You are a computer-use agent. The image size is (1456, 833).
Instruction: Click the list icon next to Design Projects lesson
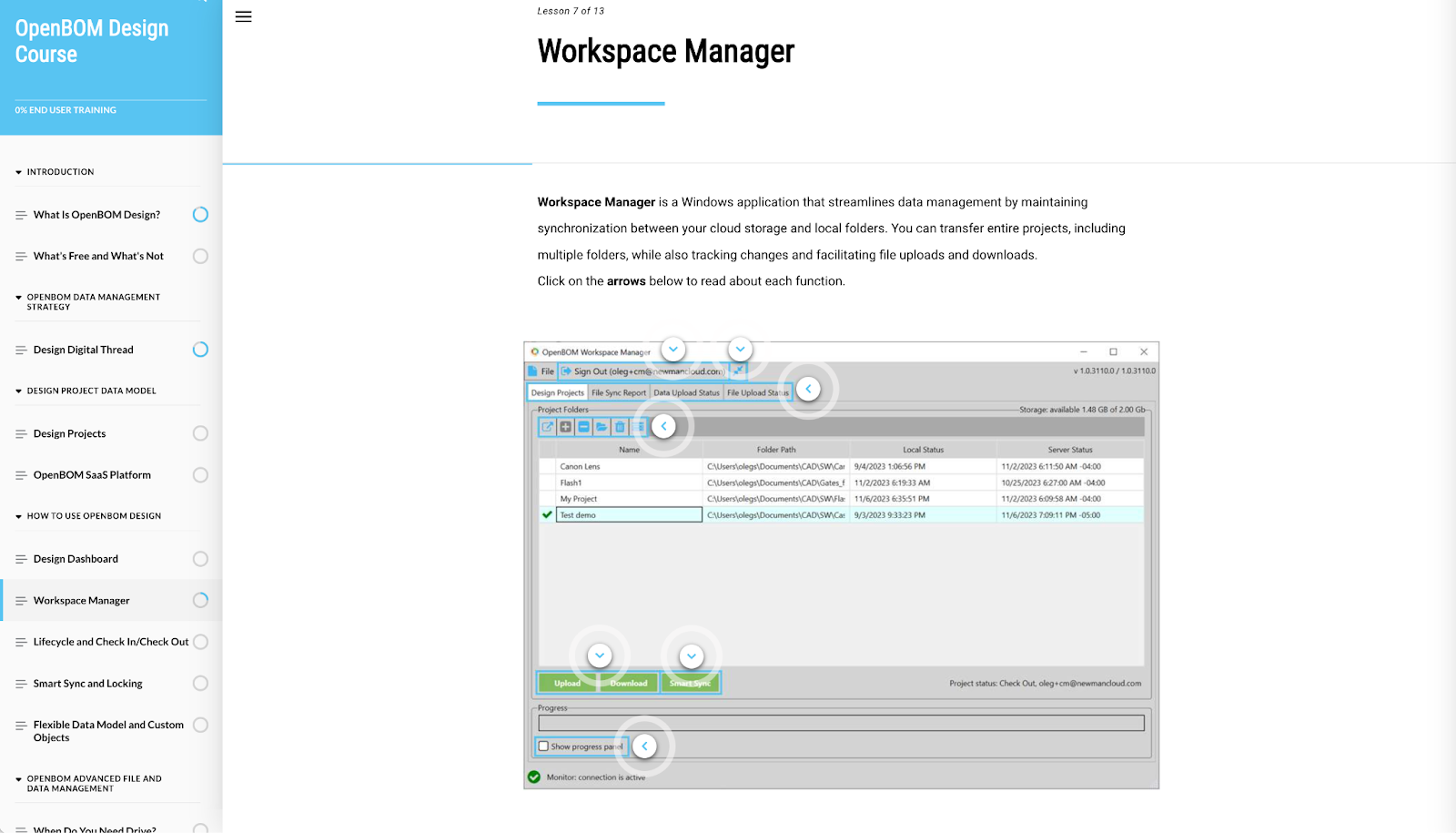coord(21,434)
